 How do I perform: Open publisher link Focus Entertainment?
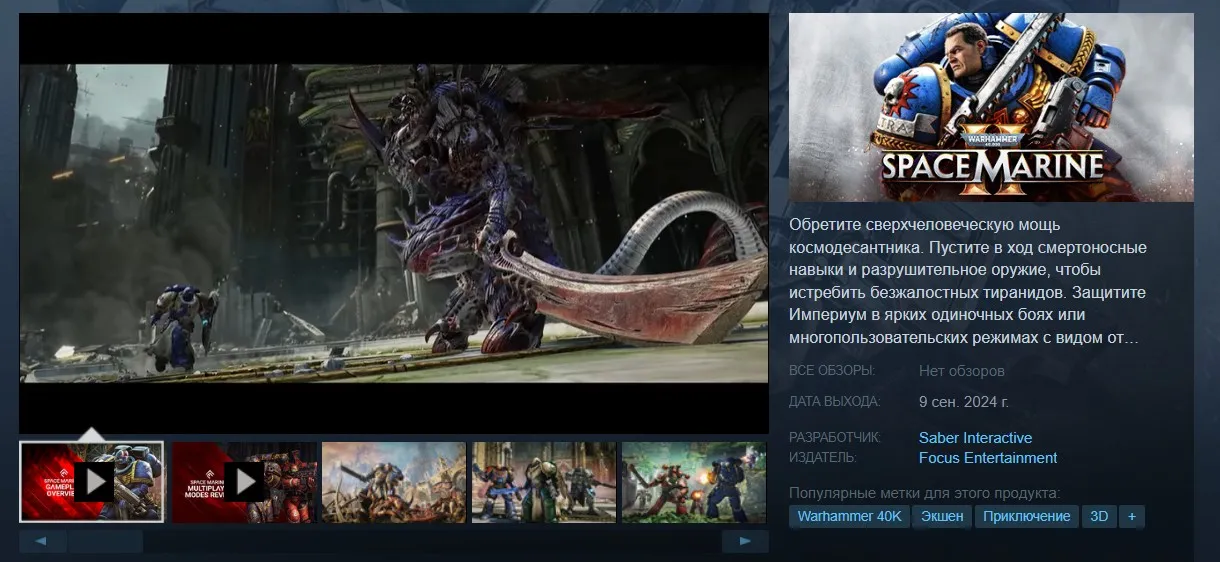point(988,458)
